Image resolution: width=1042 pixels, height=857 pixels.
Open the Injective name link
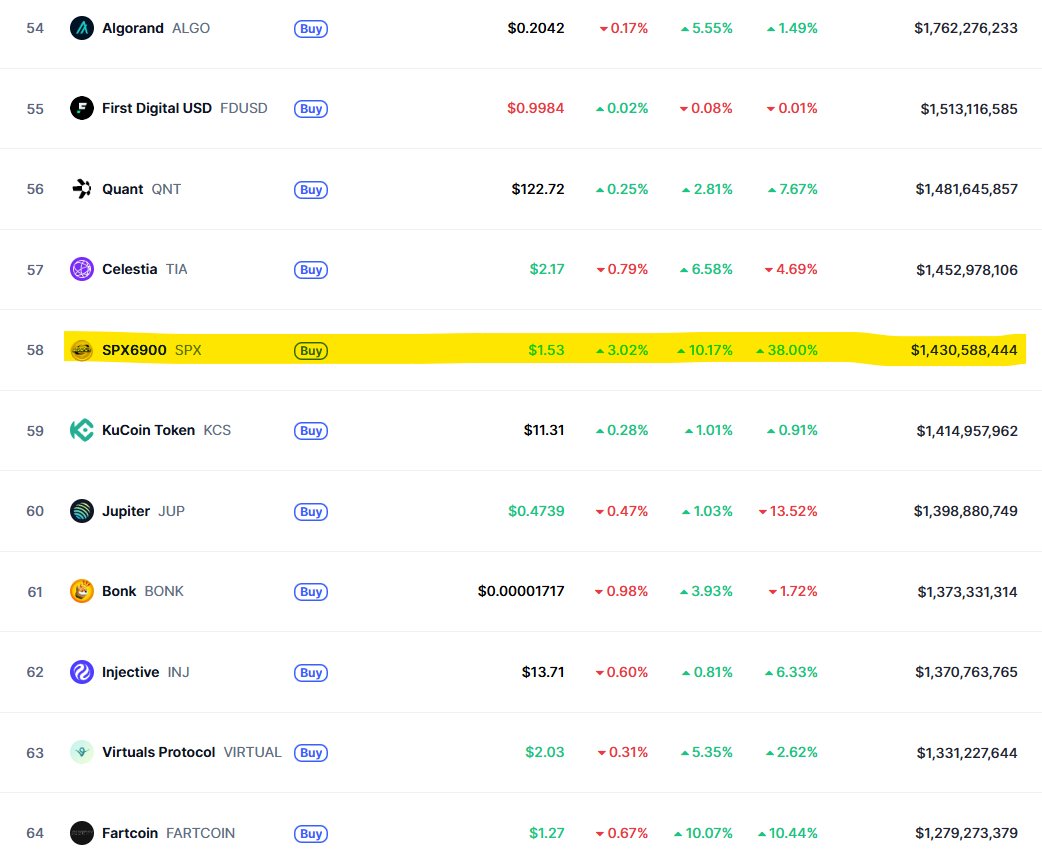[130, 672]
